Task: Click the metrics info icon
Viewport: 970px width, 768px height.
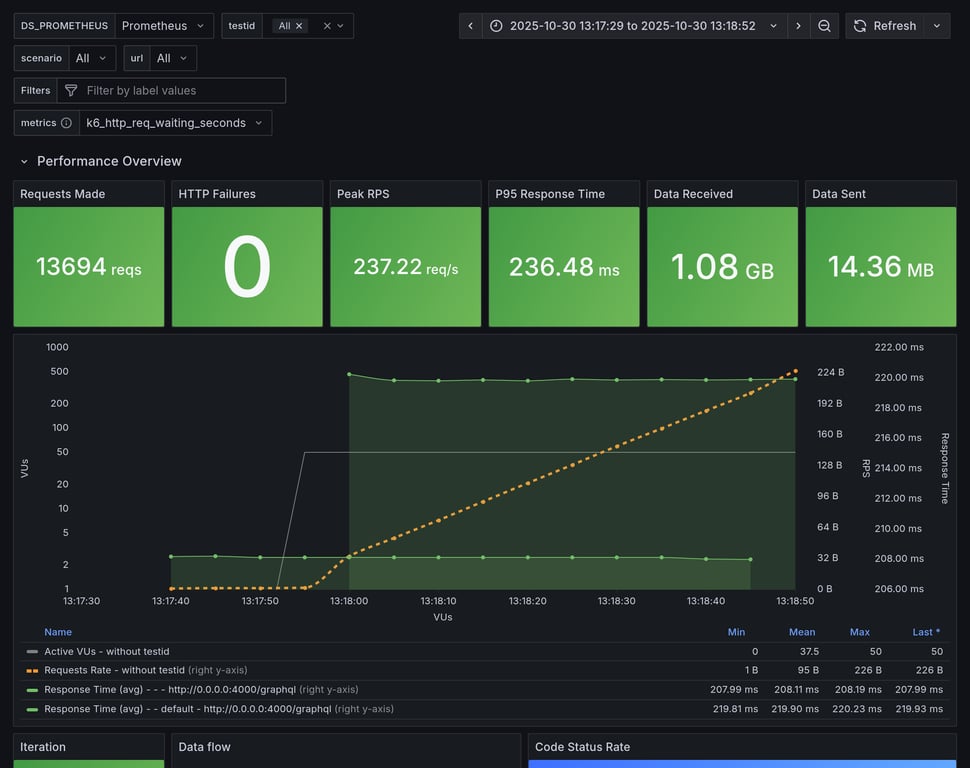Action: 66,123
